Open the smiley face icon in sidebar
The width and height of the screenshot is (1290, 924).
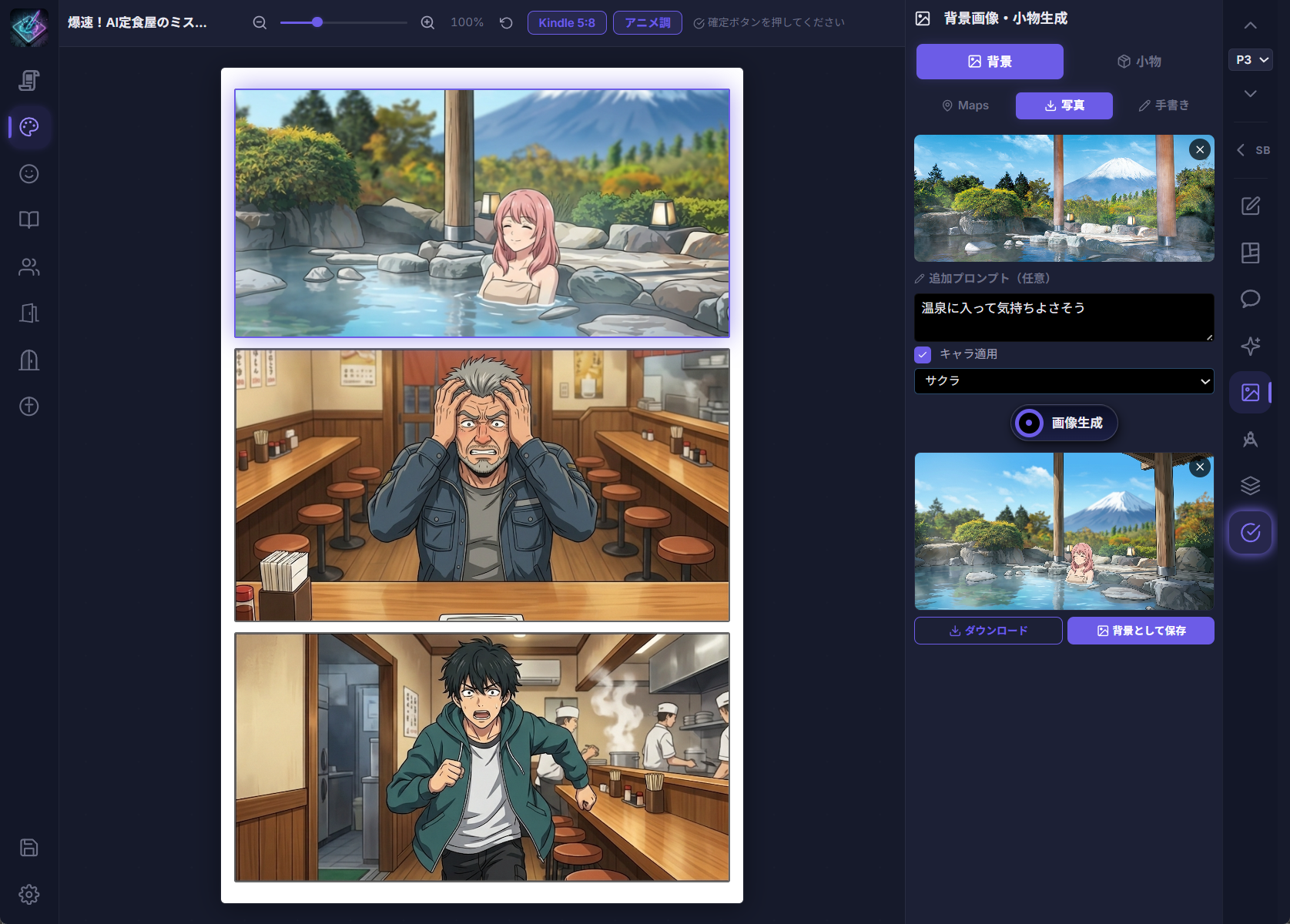(x=29, y=174)
